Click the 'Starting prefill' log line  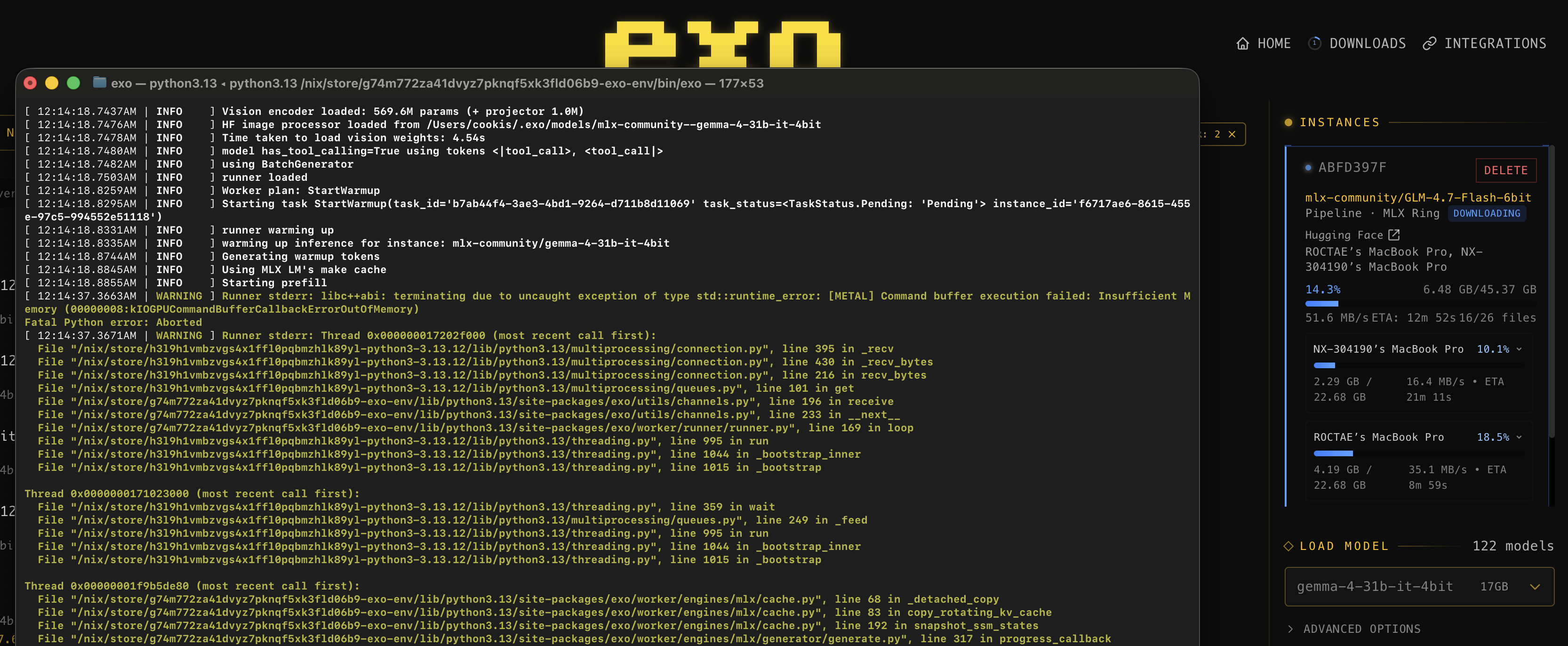(274, 283)
